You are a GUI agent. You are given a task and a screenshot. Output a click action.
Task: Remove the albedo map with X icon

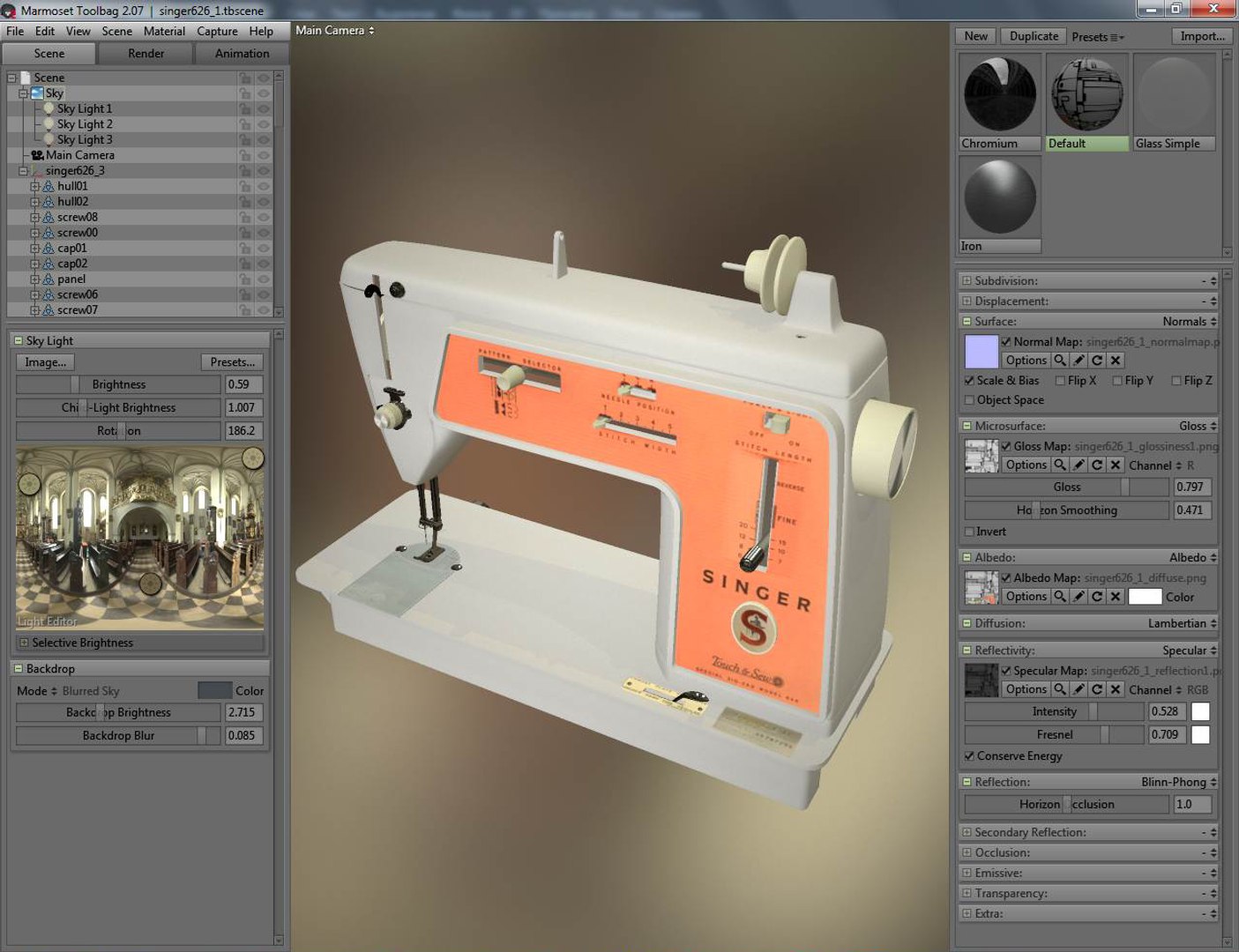tap(1116, 597)
